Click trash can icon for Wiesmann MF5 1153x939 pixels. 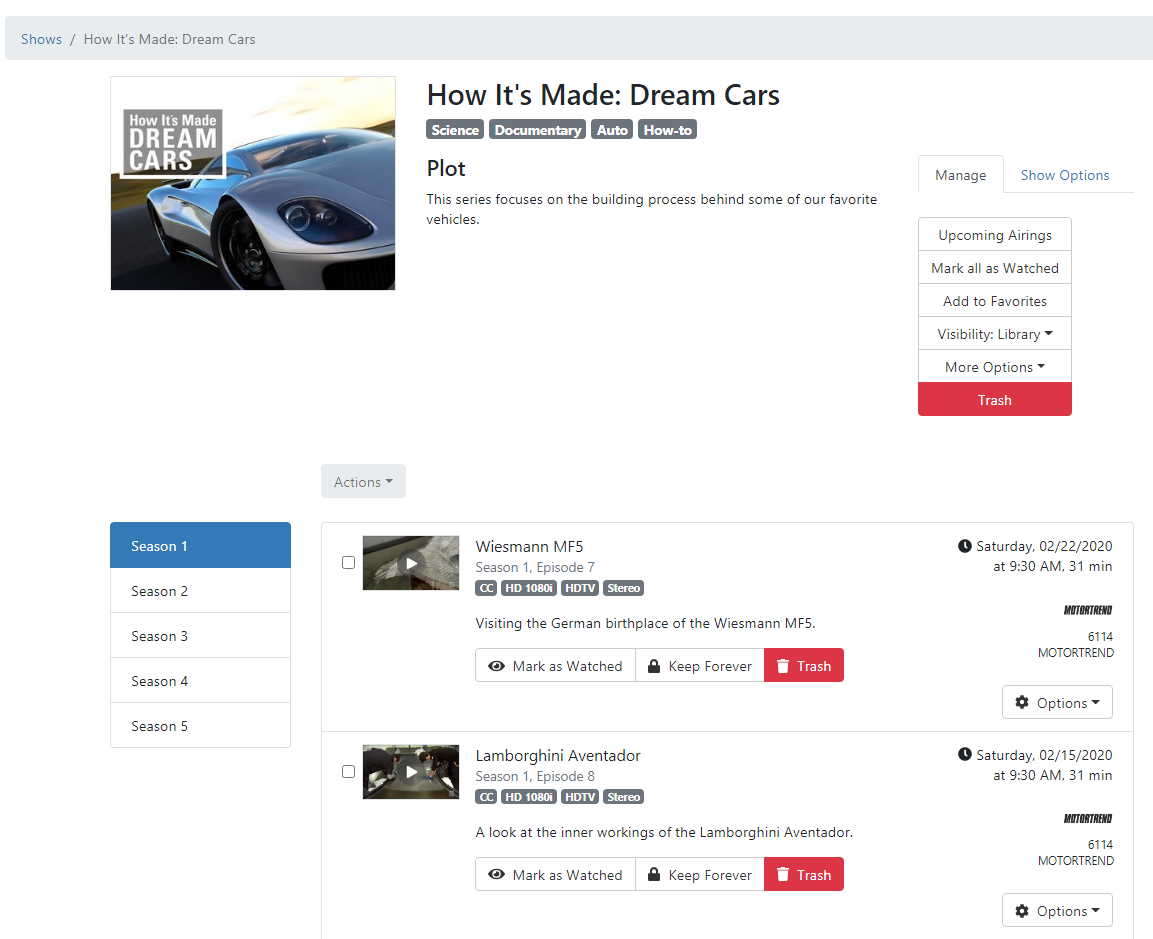[783, 666]
